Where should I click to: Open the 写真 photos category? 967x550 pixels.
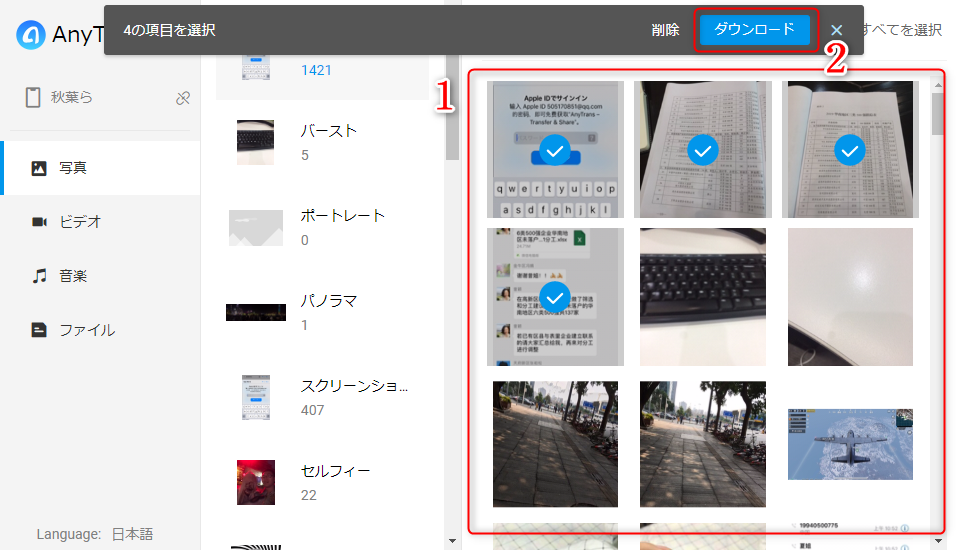101,168
